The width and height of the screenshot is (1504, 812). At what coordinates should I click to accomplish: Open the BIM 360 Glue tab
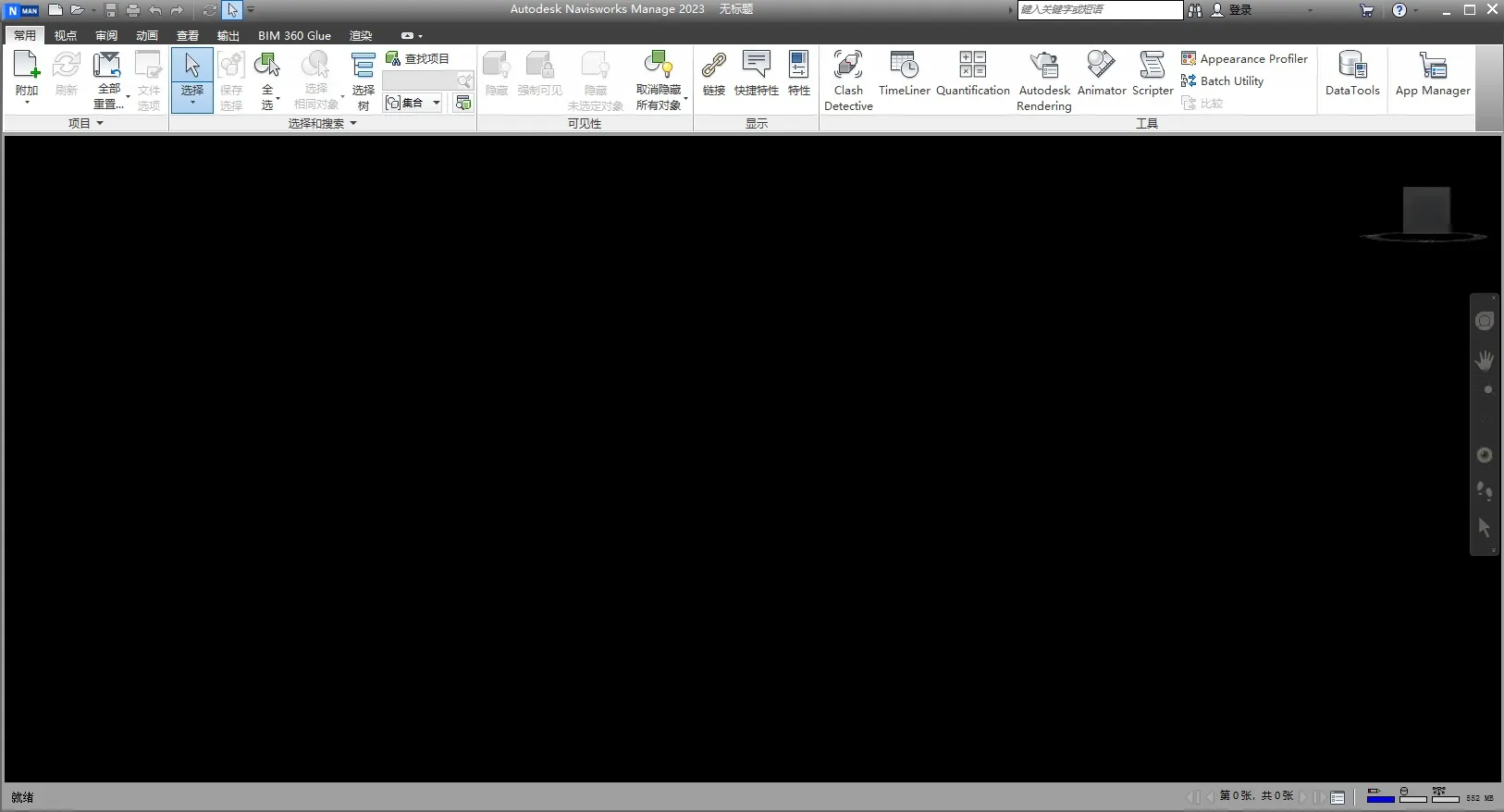click(294, 35)
